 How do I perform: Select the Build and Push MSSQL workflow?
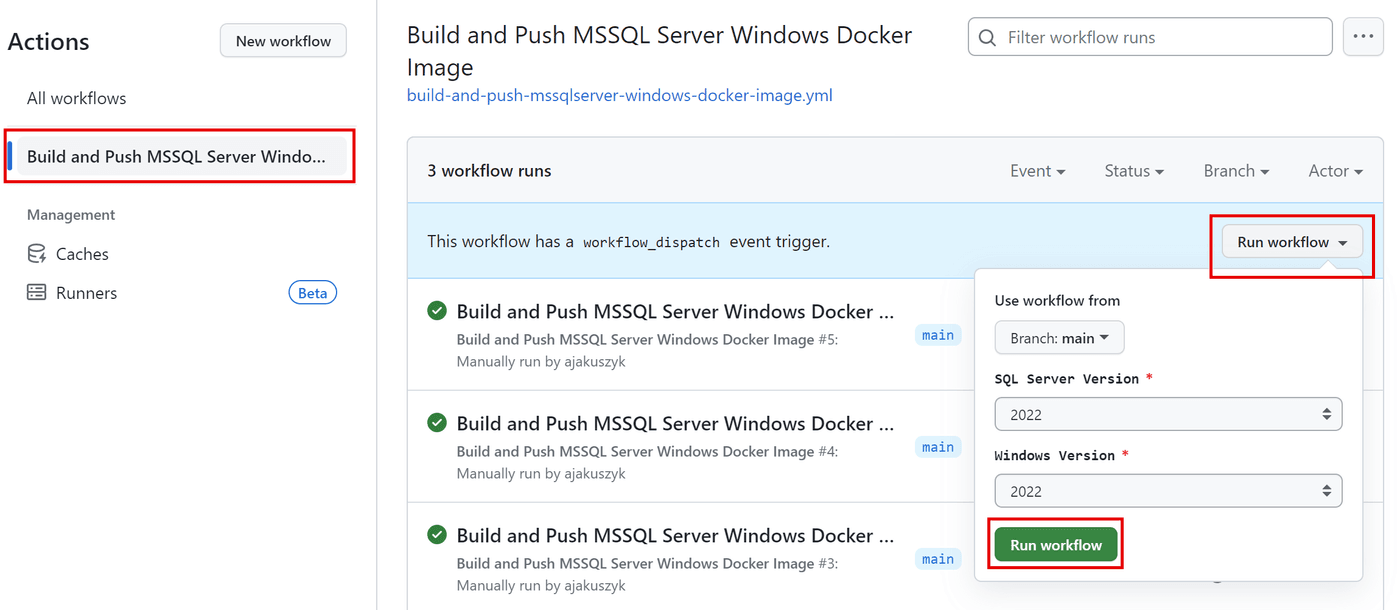(x=178, y=156)
